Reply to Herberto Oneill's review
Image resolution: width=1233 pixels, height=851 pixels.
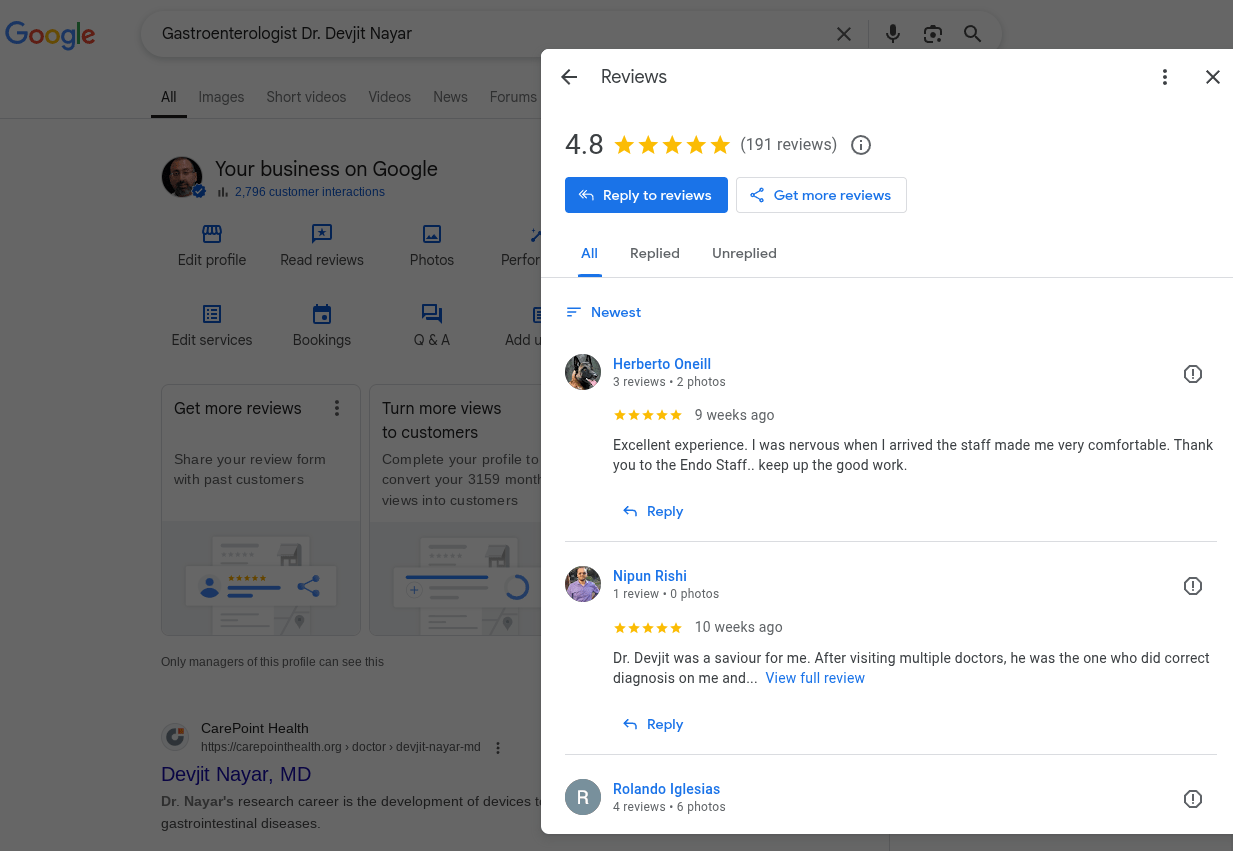click(x=653, y=511)
